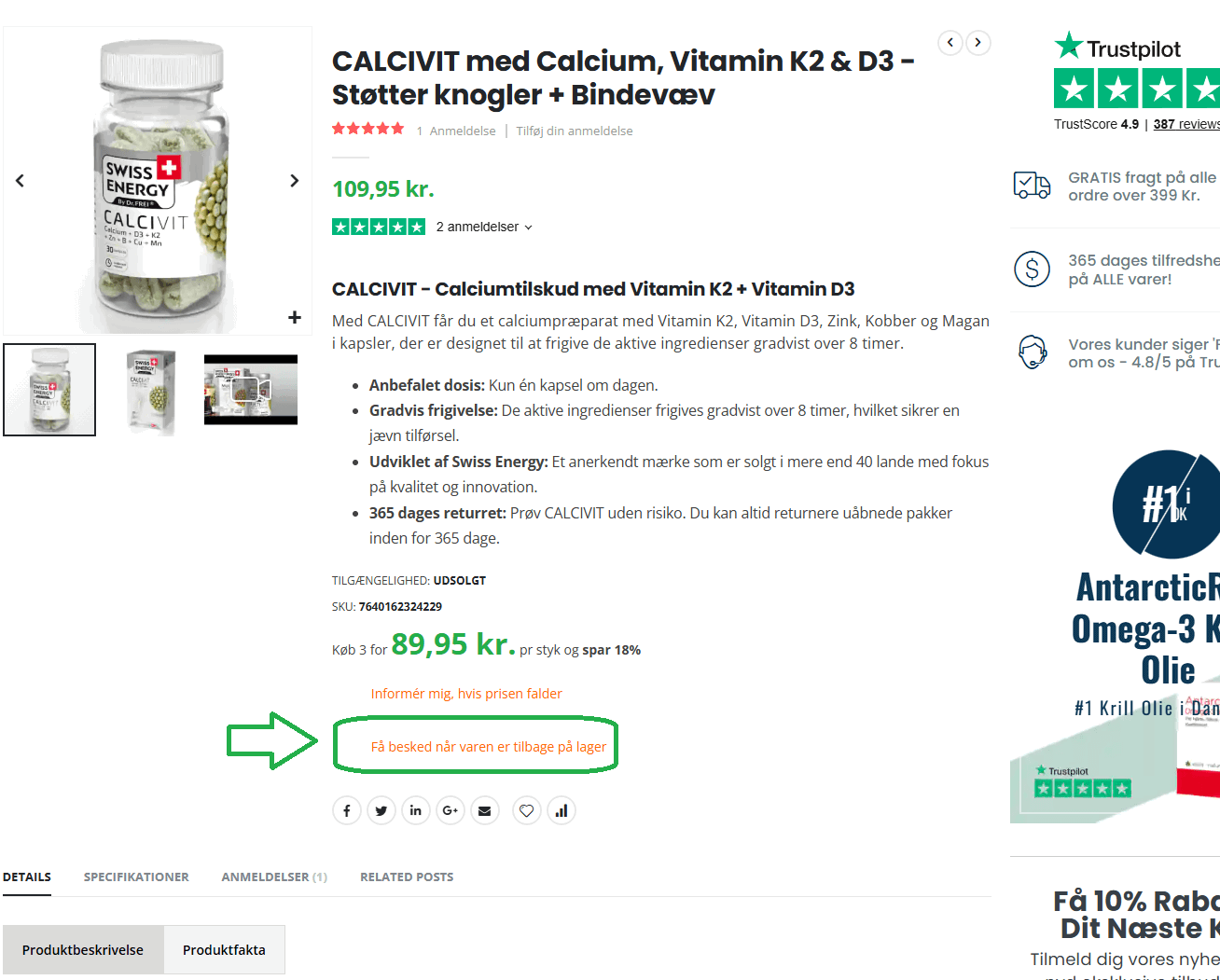
Task: Share product via email icon
Action: [x=485, y=811]
